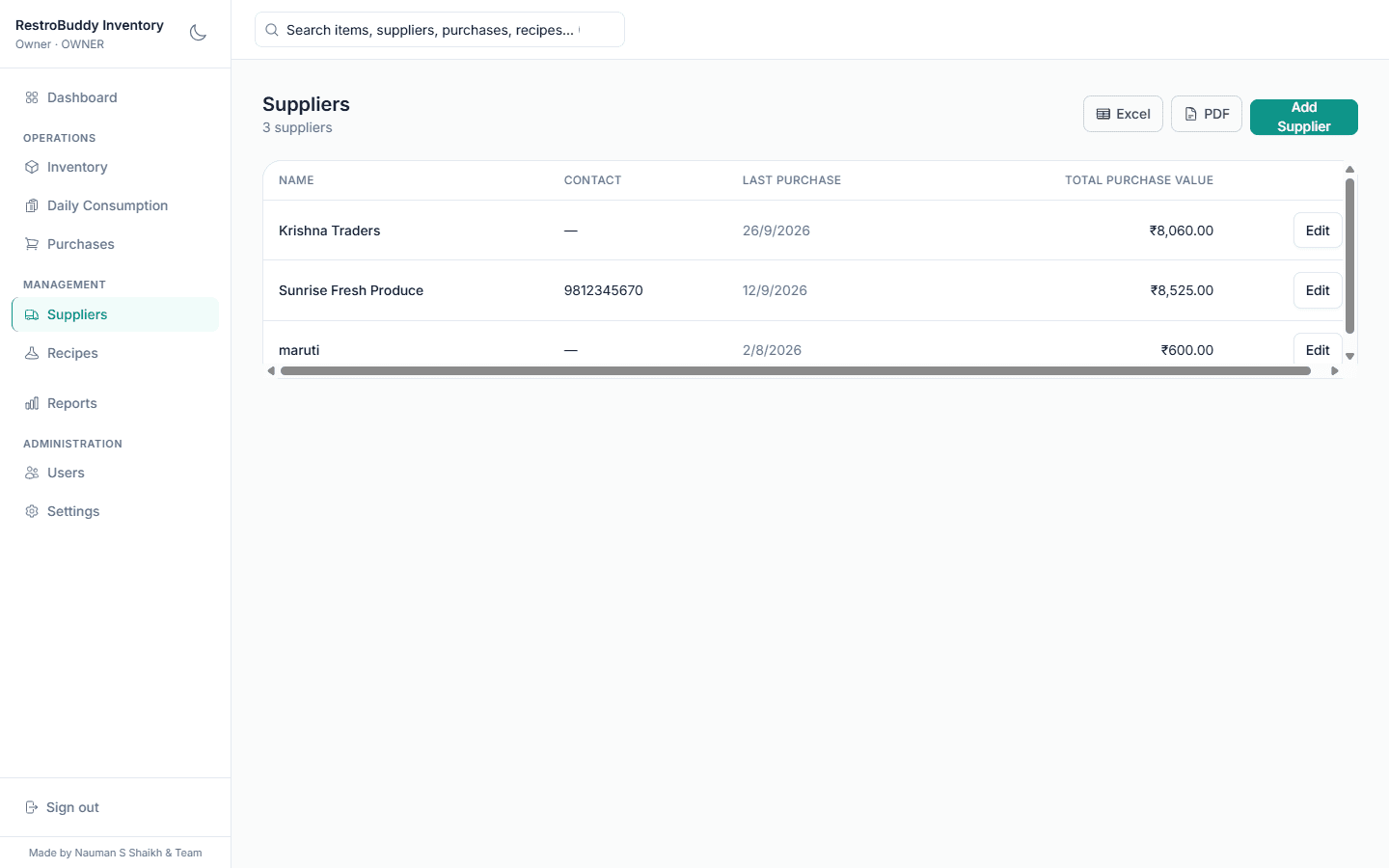This screenshot has height=868, width=1389.
Task: Click the Sign out arrow icon
Action: (x=32, y=807)
